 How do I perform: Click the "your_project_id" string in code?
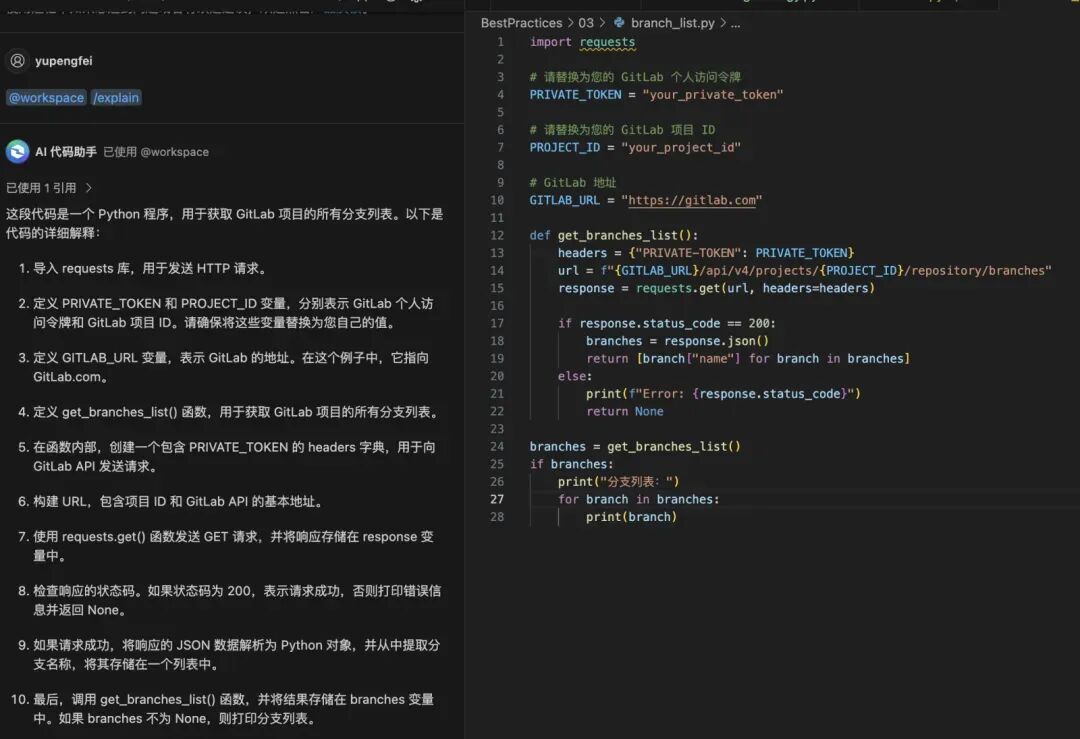click(x=681, y=147)
